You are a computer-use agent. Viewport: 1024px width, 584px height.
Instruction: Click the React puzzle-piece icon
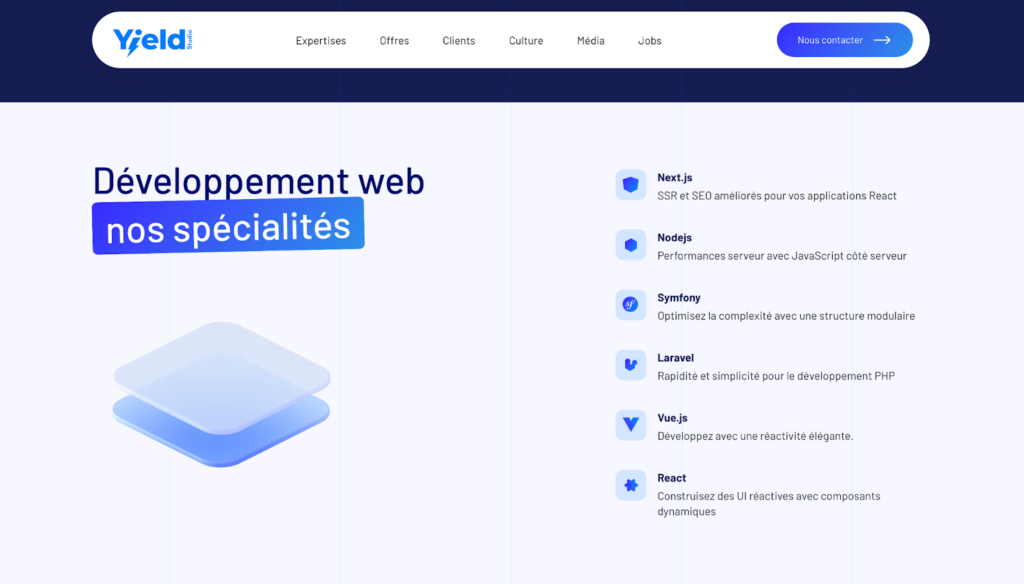(x=631, y=485)
